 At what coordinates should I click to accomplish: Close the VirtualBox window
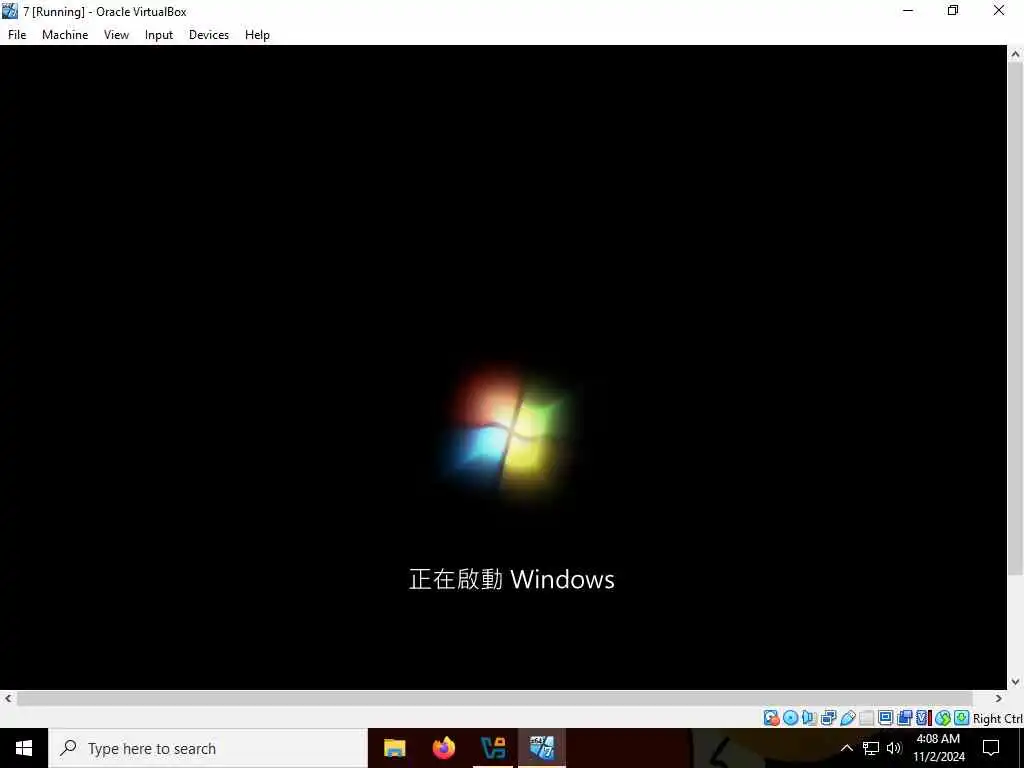pyautogui.click(x=999, y=10)
